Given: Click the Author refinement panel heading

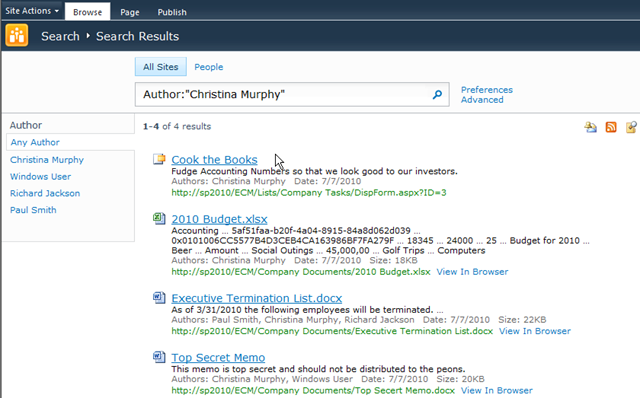Looking at the screenshot, I should [x=26, y=125].
